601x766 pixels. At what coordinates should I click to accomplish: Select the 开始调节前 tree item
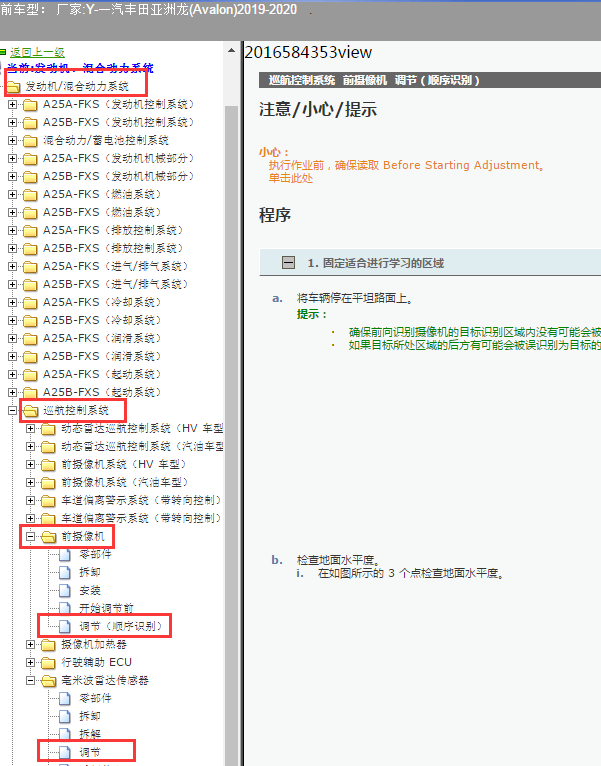pos(107,608)
